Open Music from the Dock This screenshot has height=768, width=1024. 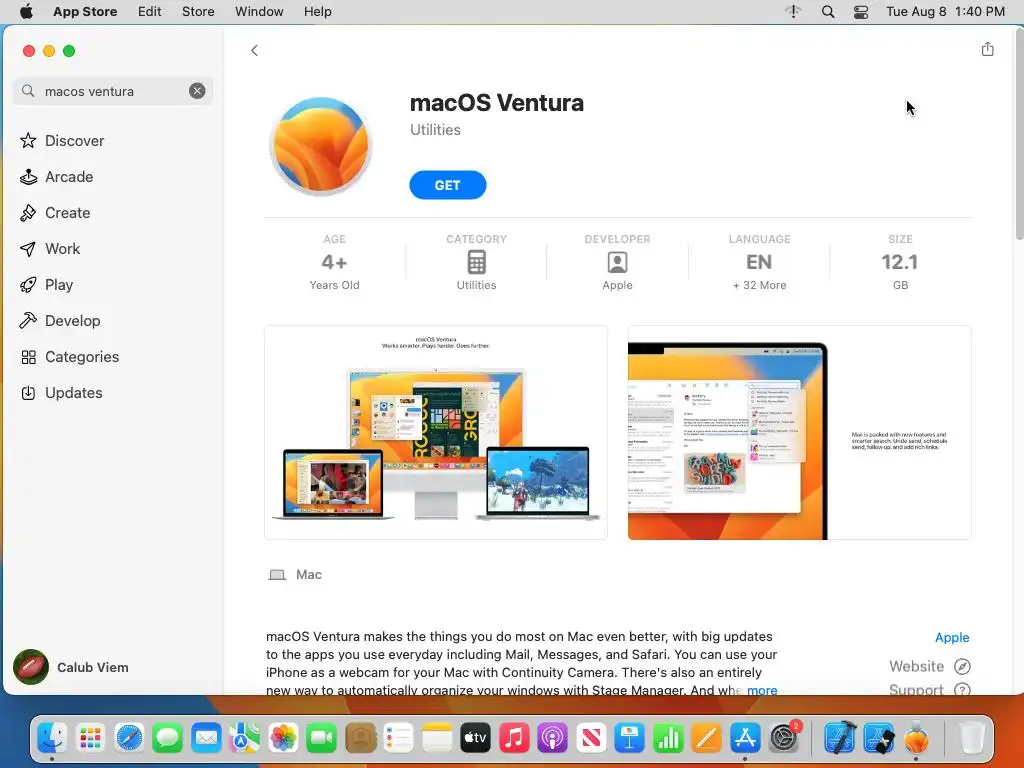point(514,738)
